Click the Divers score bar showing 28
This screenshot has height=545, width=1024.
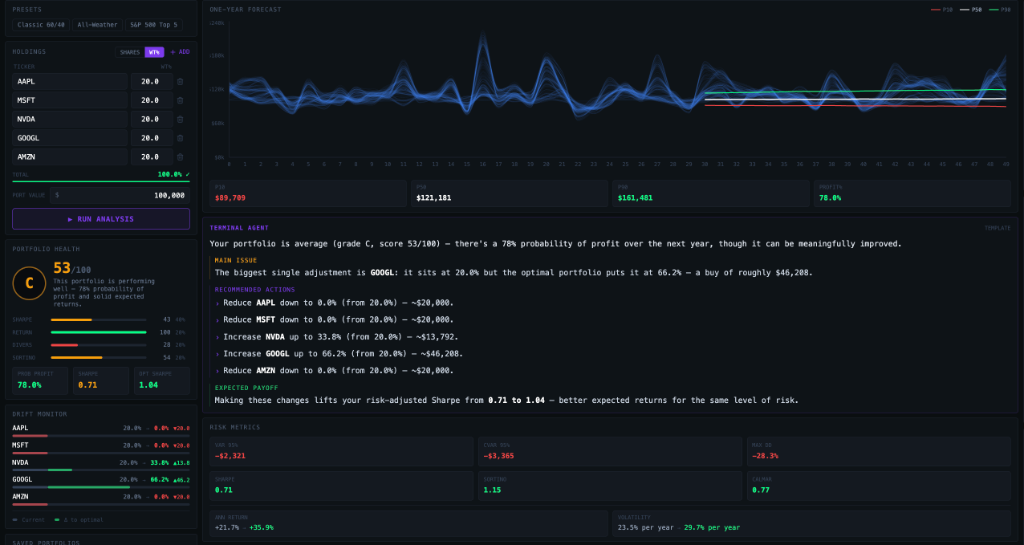99,345
